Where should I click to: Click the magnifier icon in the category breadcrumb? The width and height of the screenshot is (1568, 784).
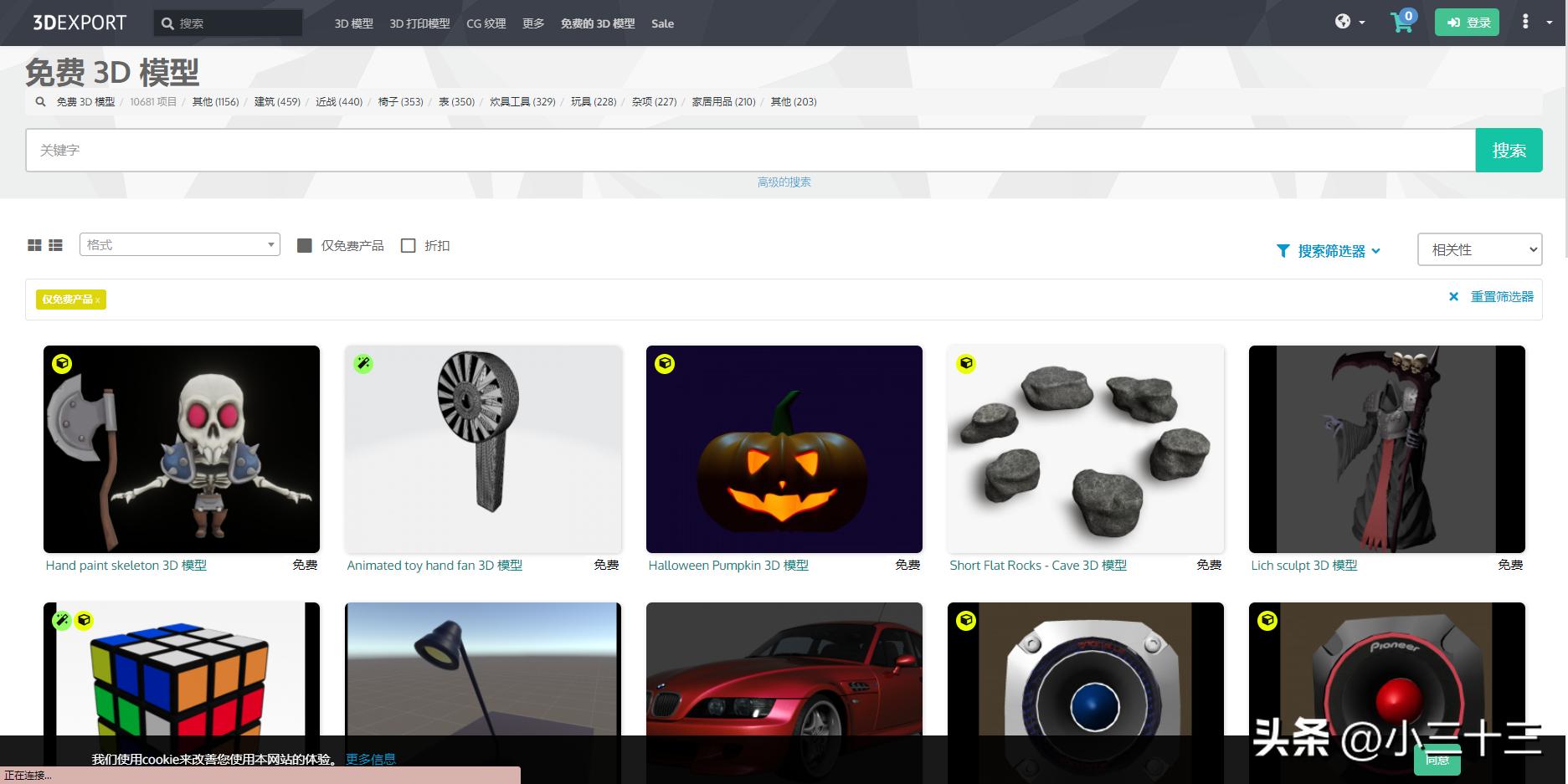40,101
